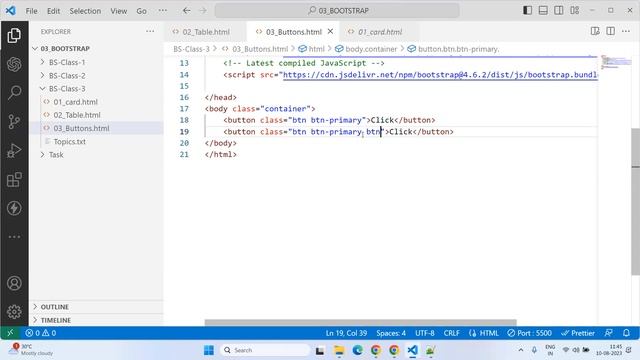Click the open preview to side icon
The height and width of the screenshot is (360, 640).
[595, 31]
